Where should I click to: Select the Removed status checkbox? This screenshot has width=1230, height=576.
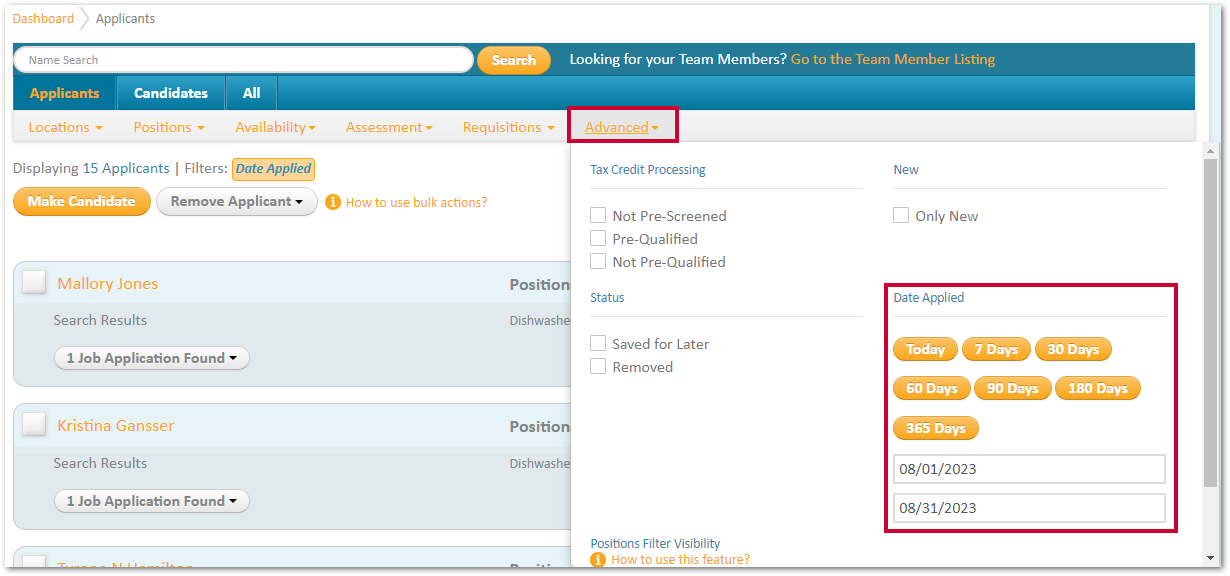(x=598, y=366)
